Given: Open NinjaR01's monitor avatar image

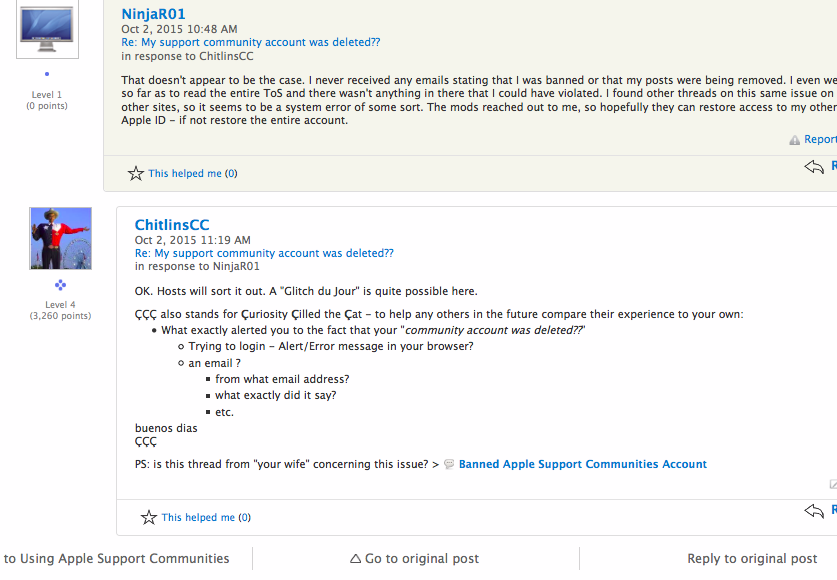Looking at the screenshot, I should pos(47,29).
